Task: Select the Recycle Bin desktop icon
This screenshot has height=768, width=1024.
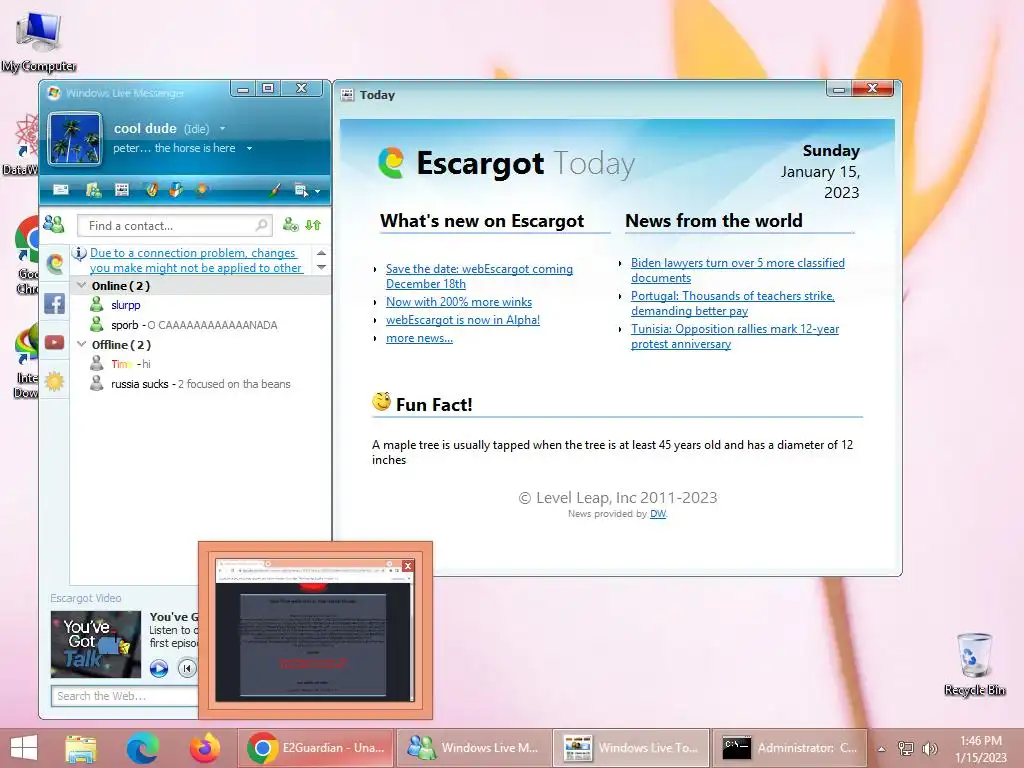Action: [x=974, y=664]
